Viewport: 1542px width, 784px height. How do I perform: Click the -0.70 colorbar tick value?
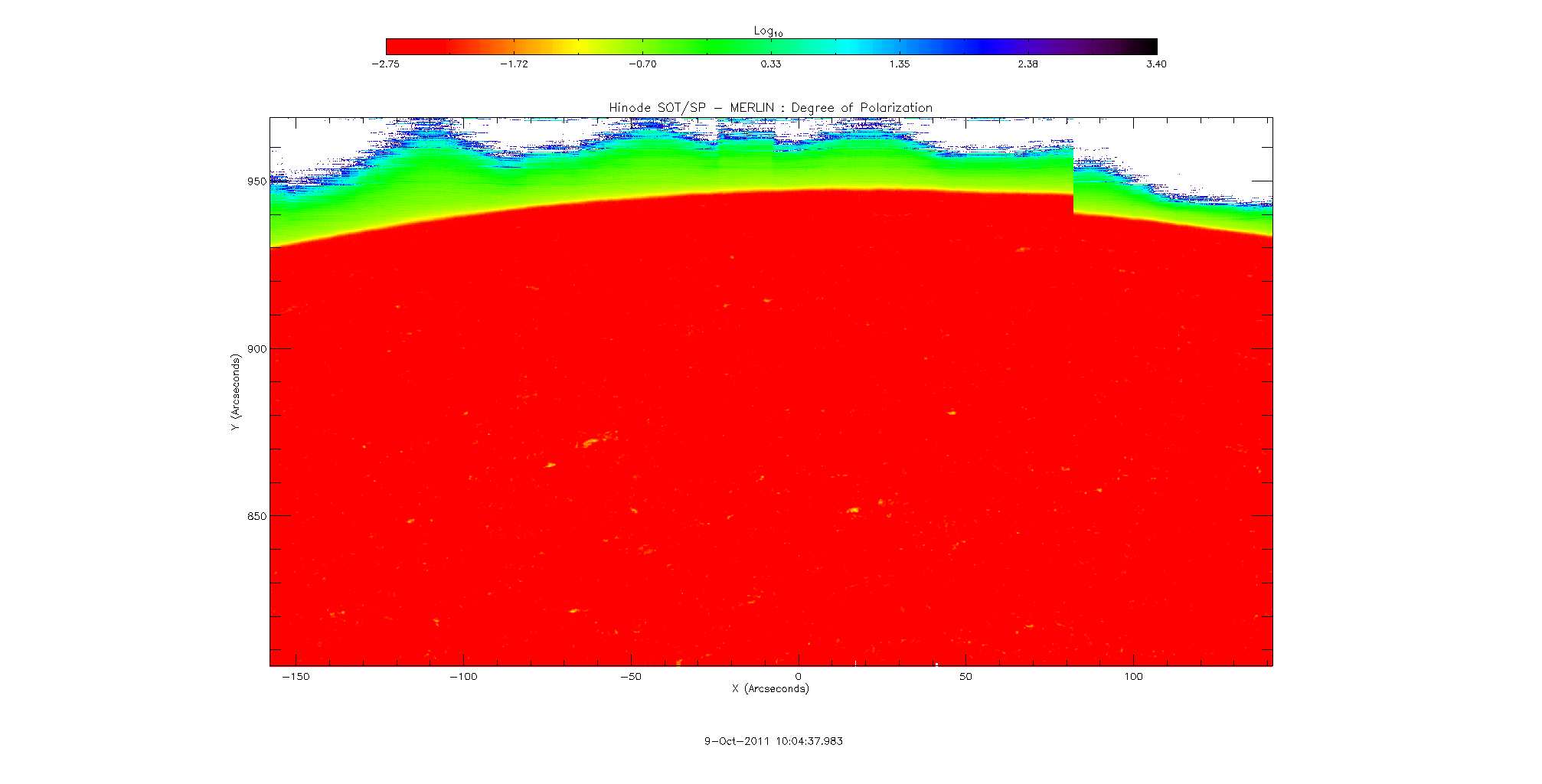[x=642, y=64]
